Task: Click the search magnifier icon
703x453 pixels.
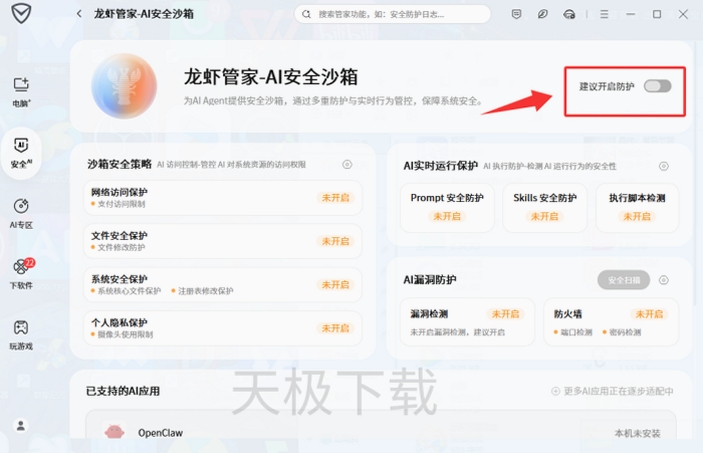Action: (x=306, y=14)
